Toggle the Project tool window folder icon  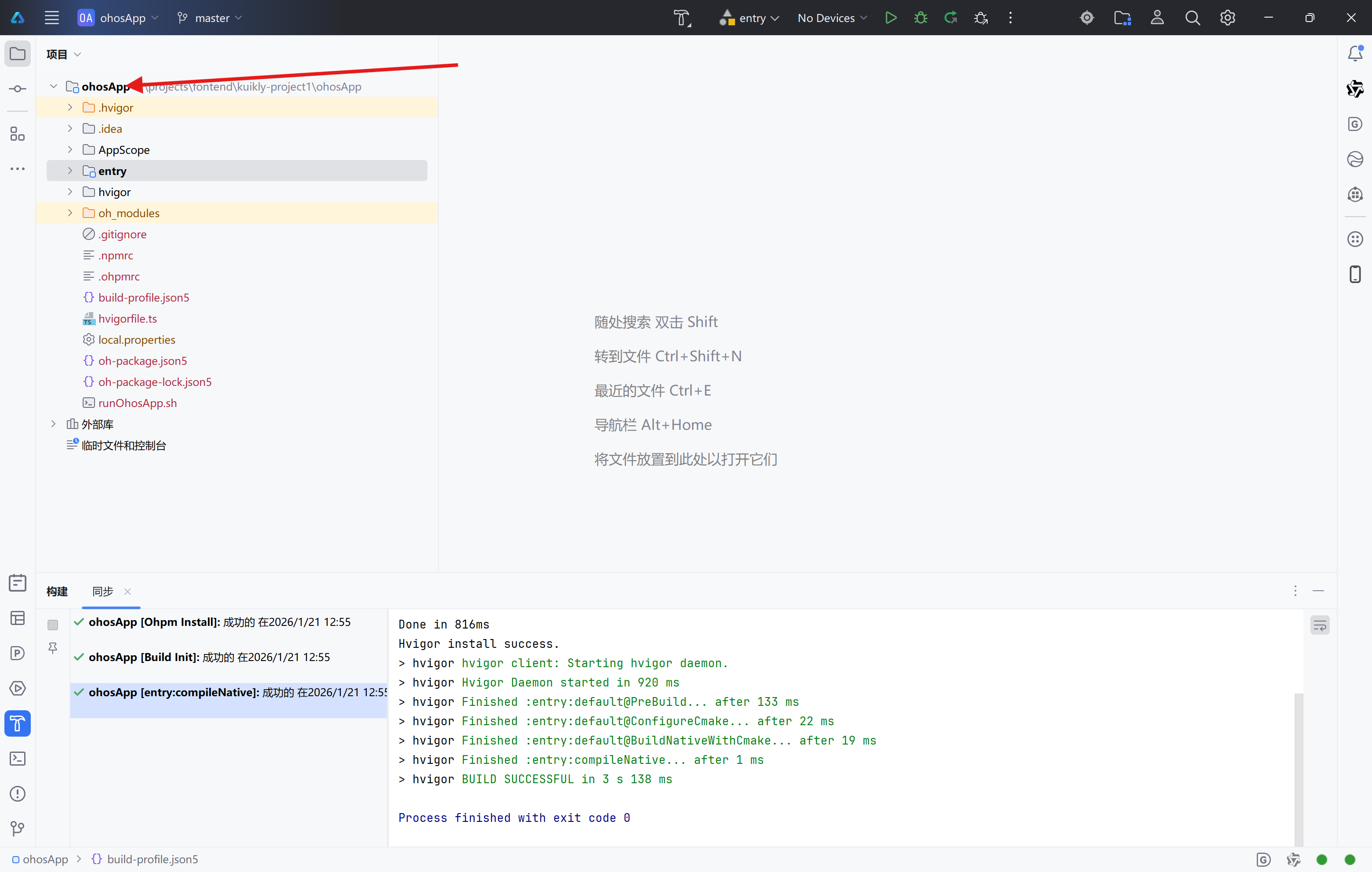(18, 54)
